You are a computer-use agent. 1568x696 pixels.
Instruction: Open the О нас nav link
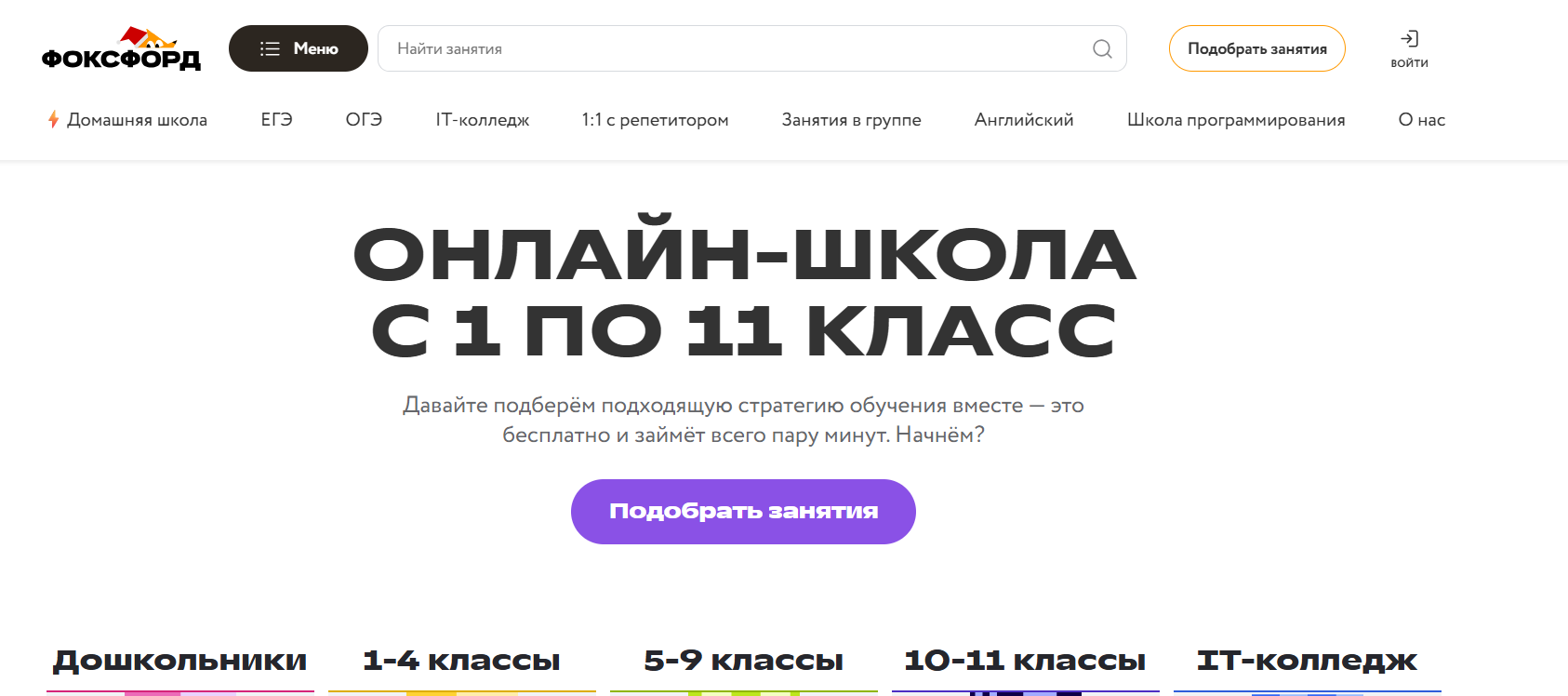coord(1421,120)
